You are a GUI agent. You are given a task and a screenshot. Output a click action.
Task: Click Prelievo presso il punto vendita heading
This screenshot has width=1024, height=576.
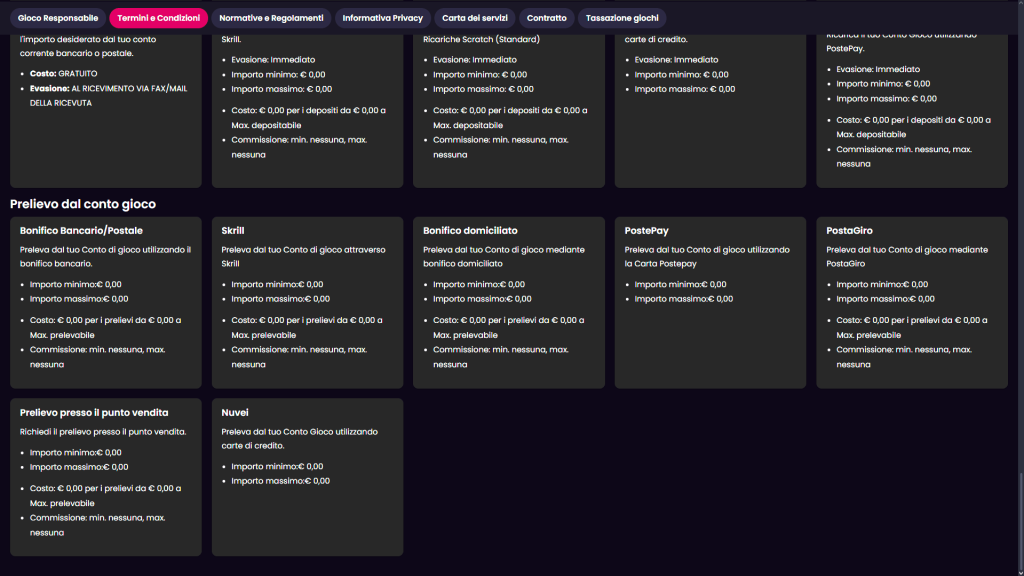(94, 413)
